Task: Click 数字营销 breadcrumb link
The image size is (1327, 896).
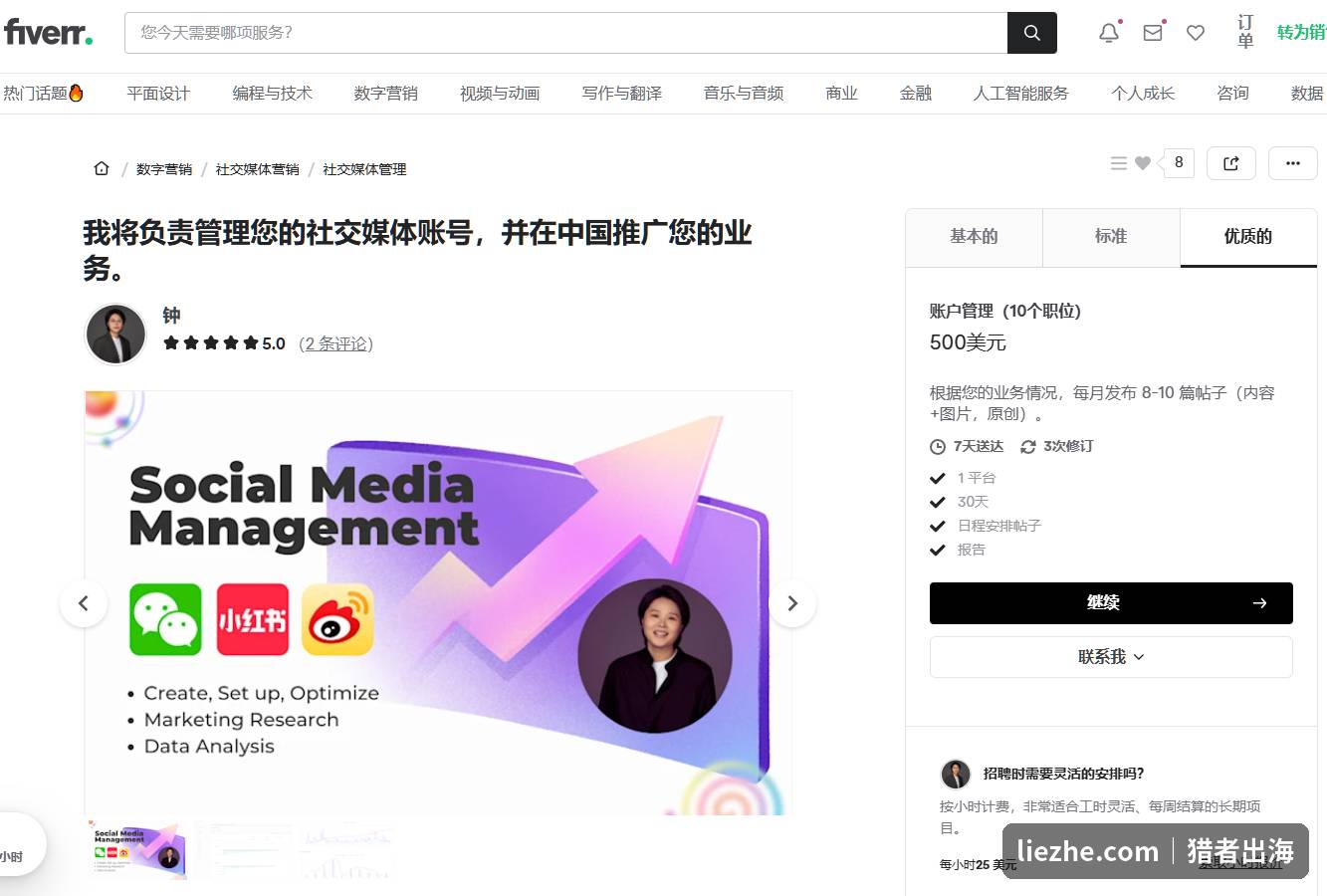Action: point(164,169)
